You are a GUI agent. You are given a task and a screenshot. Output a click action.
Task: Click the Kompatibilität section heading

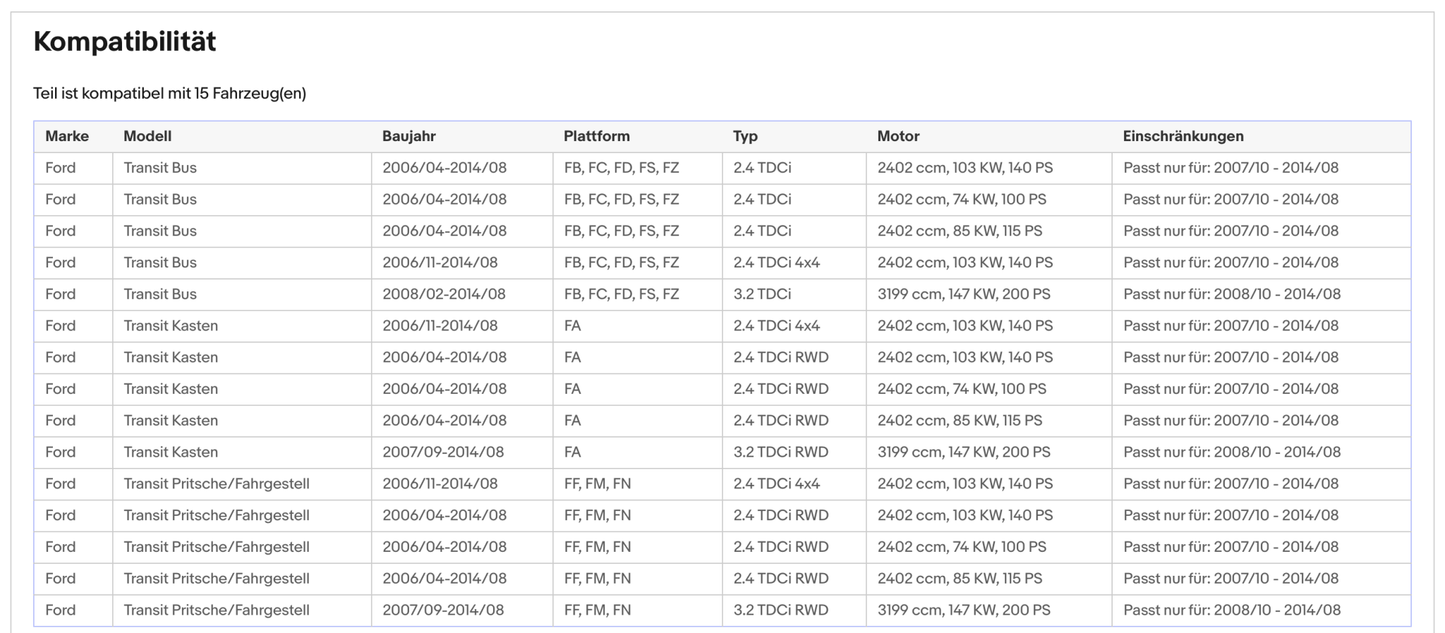point(125,42)
